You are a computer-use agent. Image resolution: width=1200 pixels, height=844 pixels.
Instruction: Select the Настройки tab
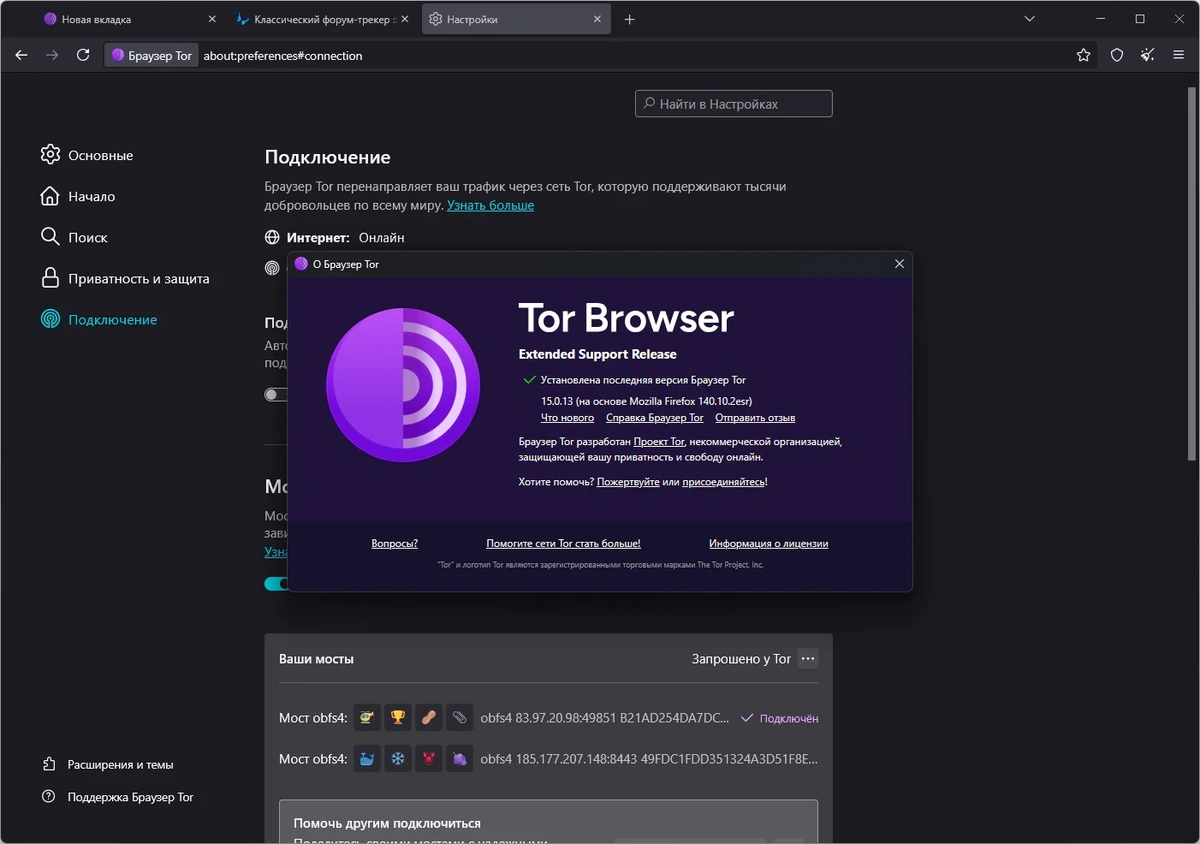[x=516, y=19]
